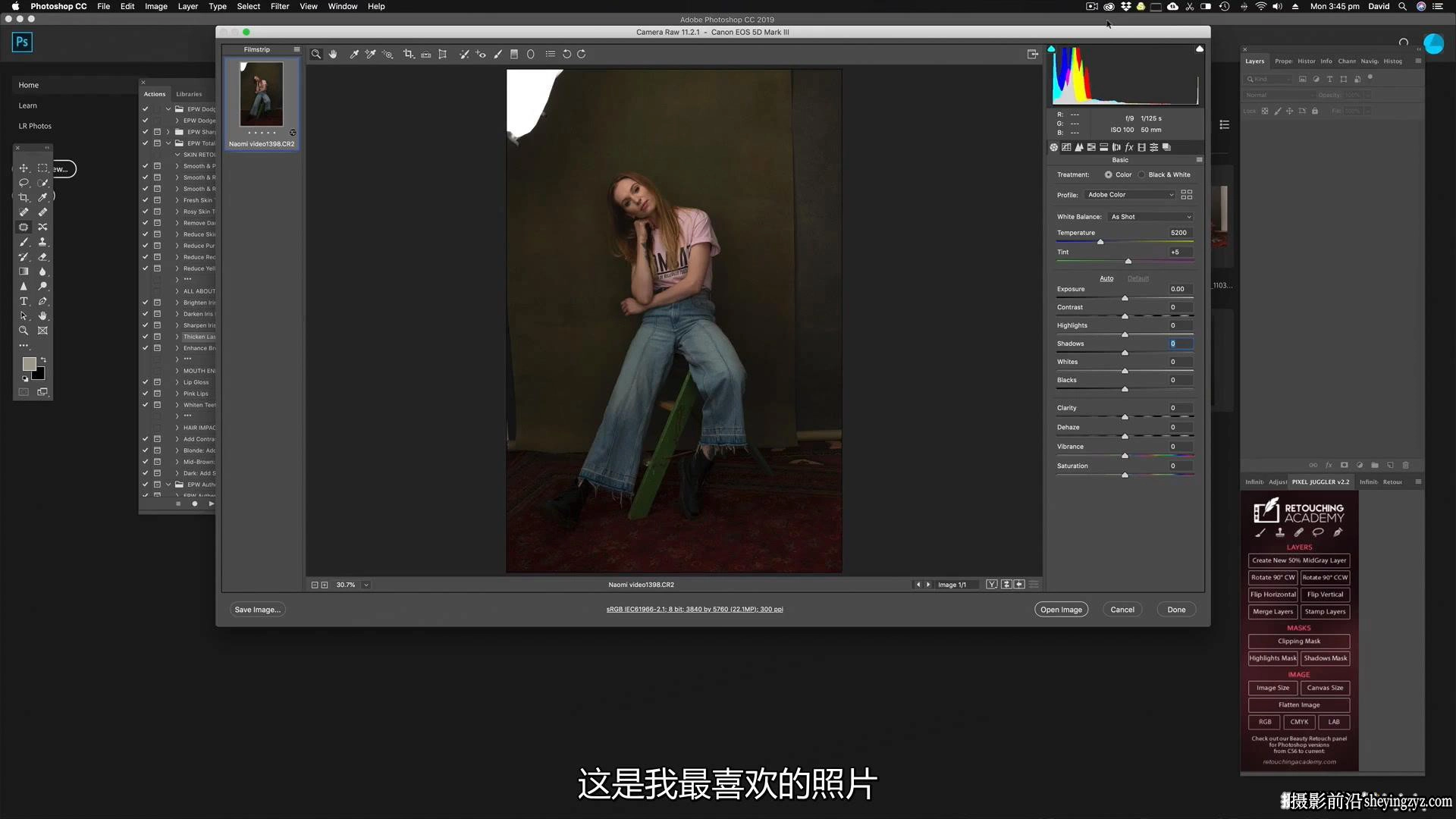Open the Snapshots panel tab
Viewport: 1456px width, 819px height.
click(x=1166, y=147)
